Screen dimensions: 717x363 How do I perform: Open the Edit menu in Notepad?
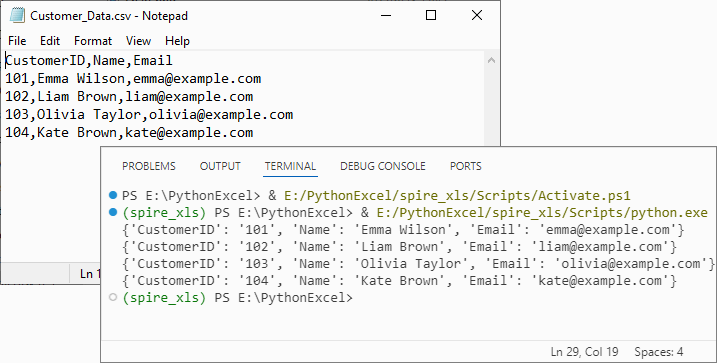[50, 41]
